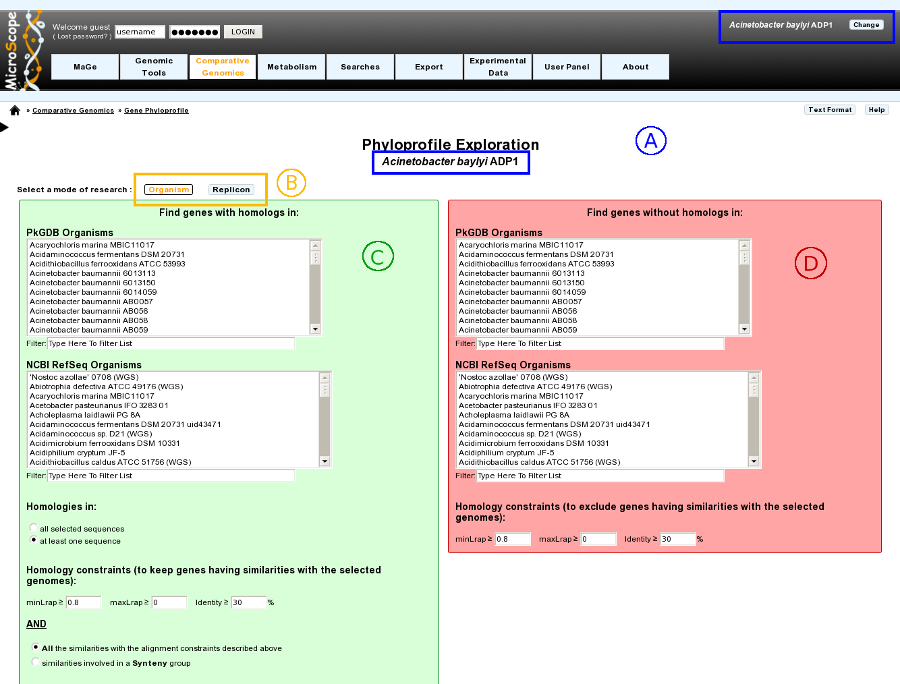Image resolution: width=900 pixels, height=684 pixels.
Task: Choose 'All the similarities' alignment option
Action: 36,647
